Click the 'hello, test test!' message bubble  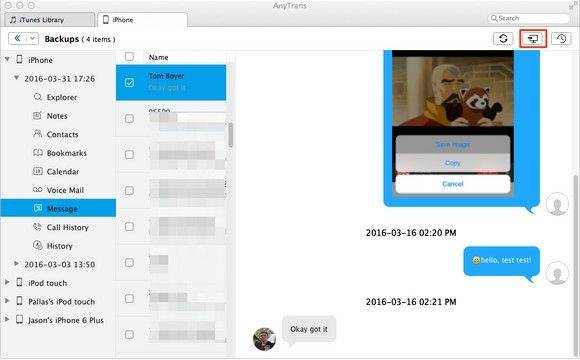502,260
